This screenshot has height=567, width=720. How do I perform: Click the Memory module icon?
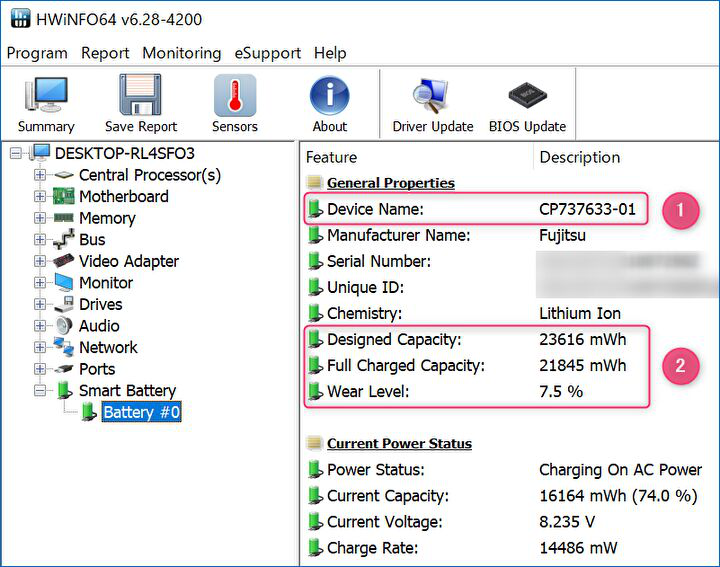pos(63,217)
